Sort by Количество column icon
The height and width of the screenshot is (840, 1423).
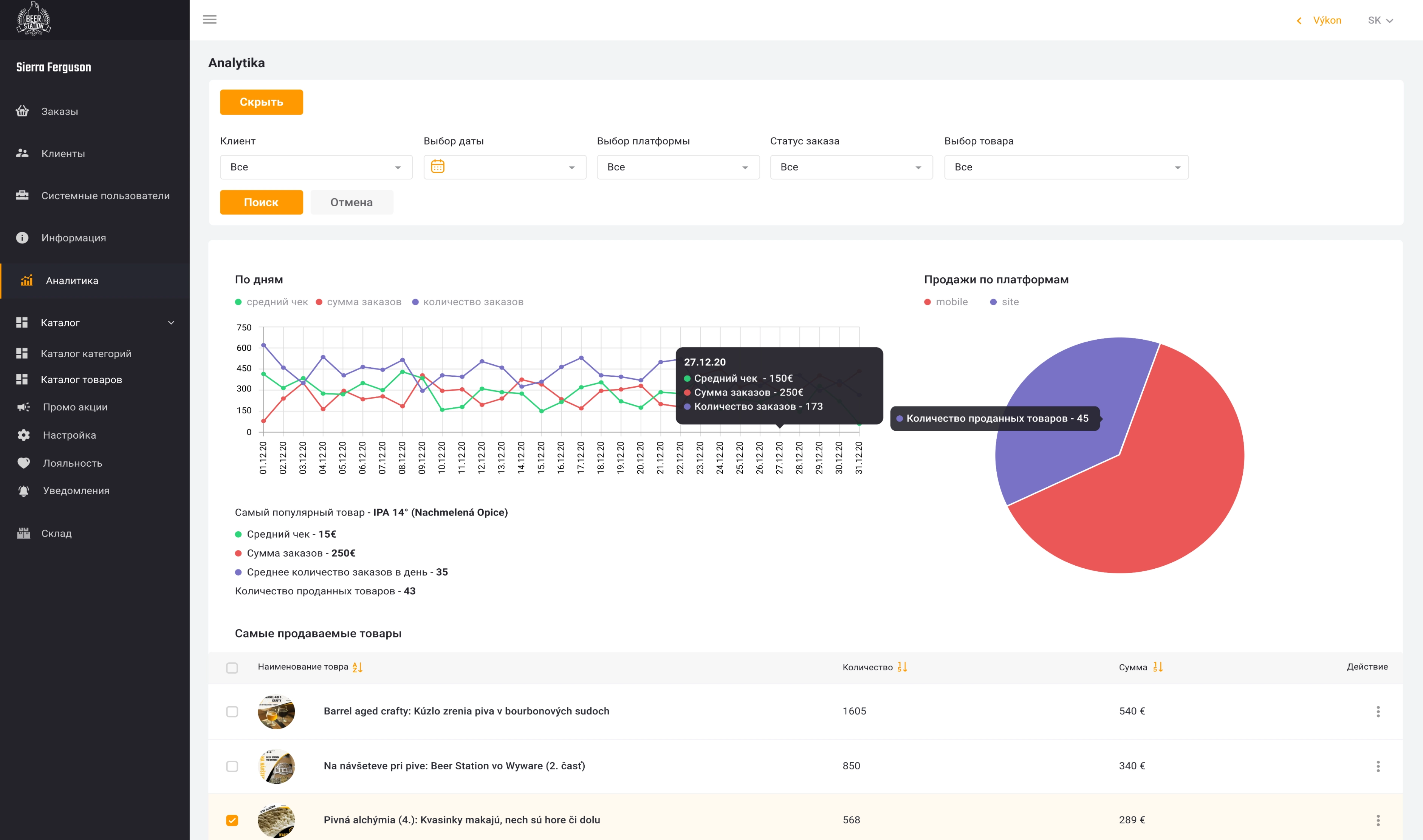coord(902,667)
